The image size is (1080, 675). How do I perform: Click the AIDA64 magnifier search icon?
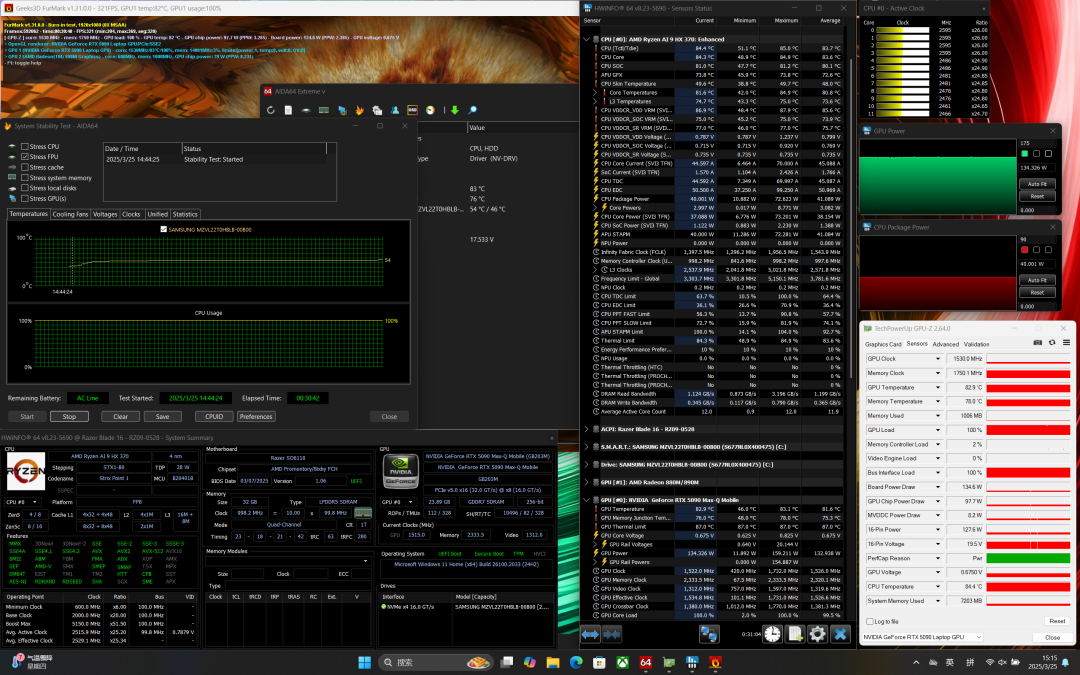tap(472, 110)
